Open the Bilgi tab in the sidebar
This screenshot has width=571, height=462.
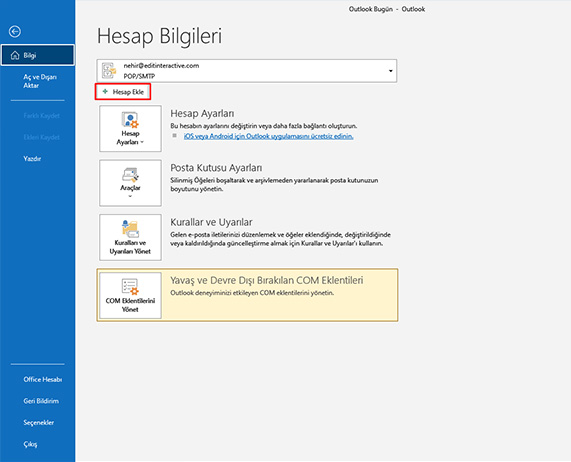(38, 55)
